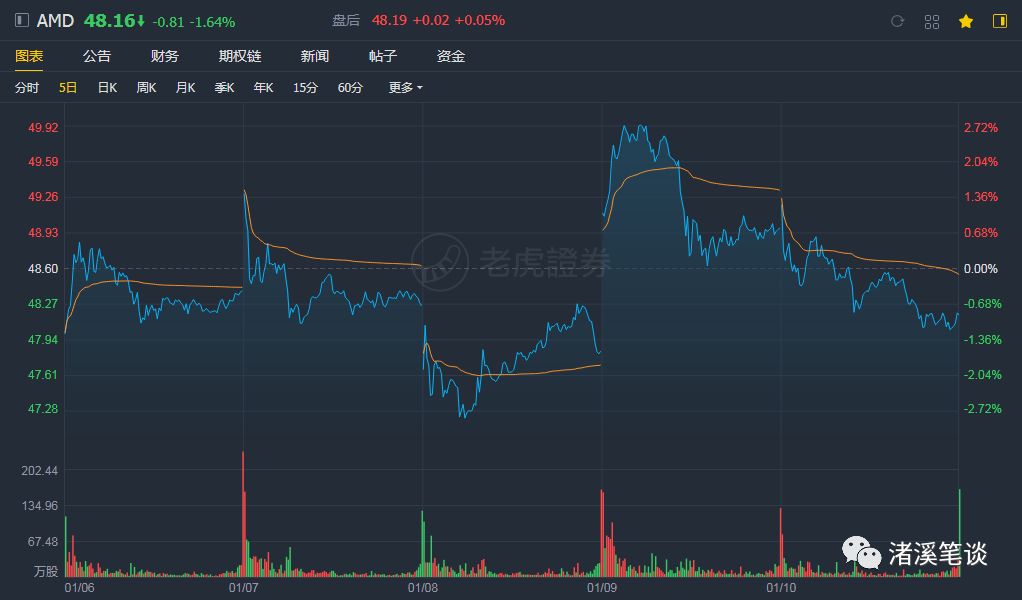Screen dimensions: 1022x600
Task: Switch to the 15分 interval
Action: click(x=305, y=88)
